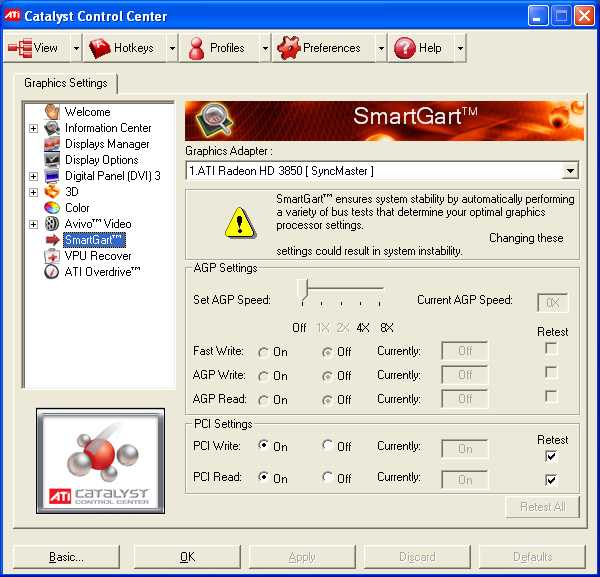This screenshot has width=600, height=577.
Task: Click the View toolbar icon
Action: (x=20, y=48)
